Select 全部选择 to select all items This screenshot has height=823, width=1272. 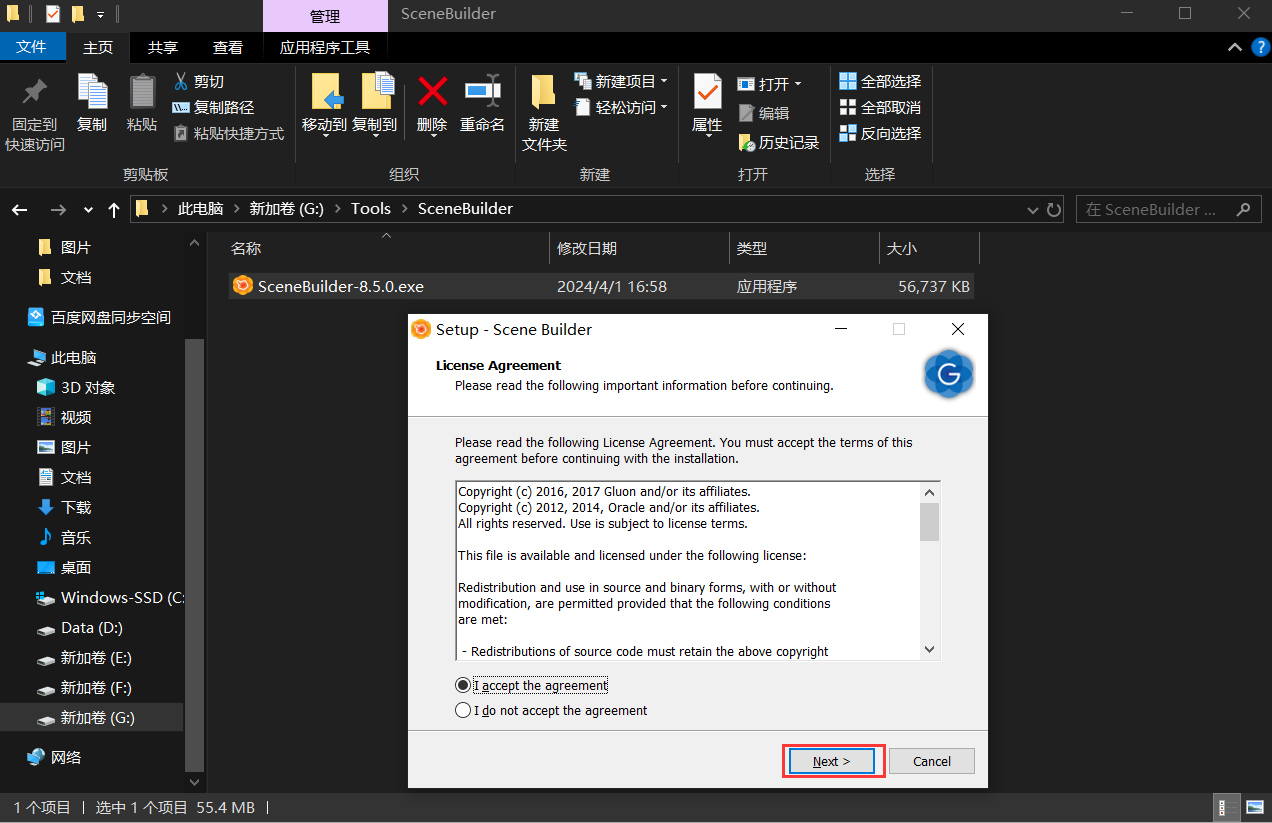click(879, 81)
